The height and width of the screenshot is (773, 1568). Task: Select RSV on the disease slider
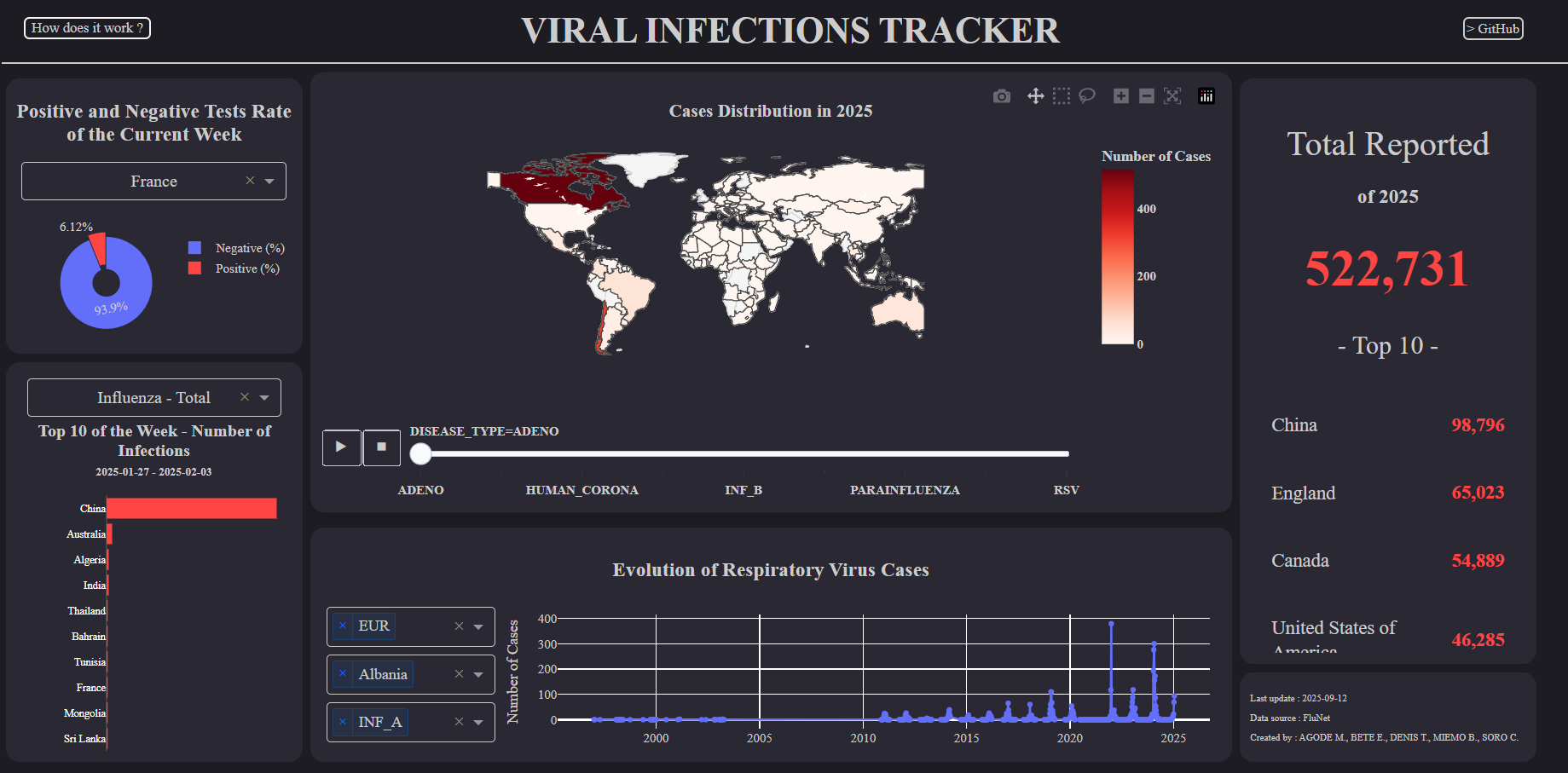1066,490
